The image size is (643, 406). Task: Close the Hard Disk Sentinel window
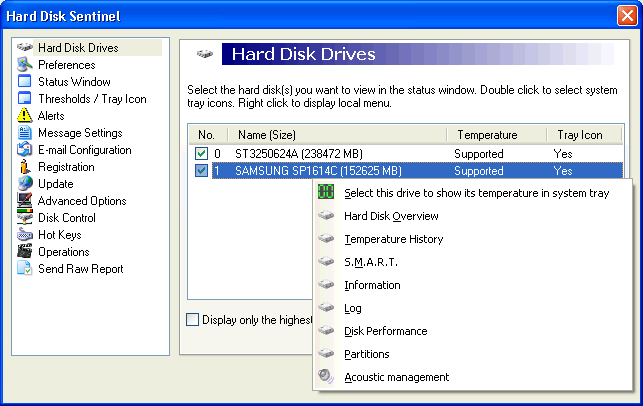[x=627, y=16]
